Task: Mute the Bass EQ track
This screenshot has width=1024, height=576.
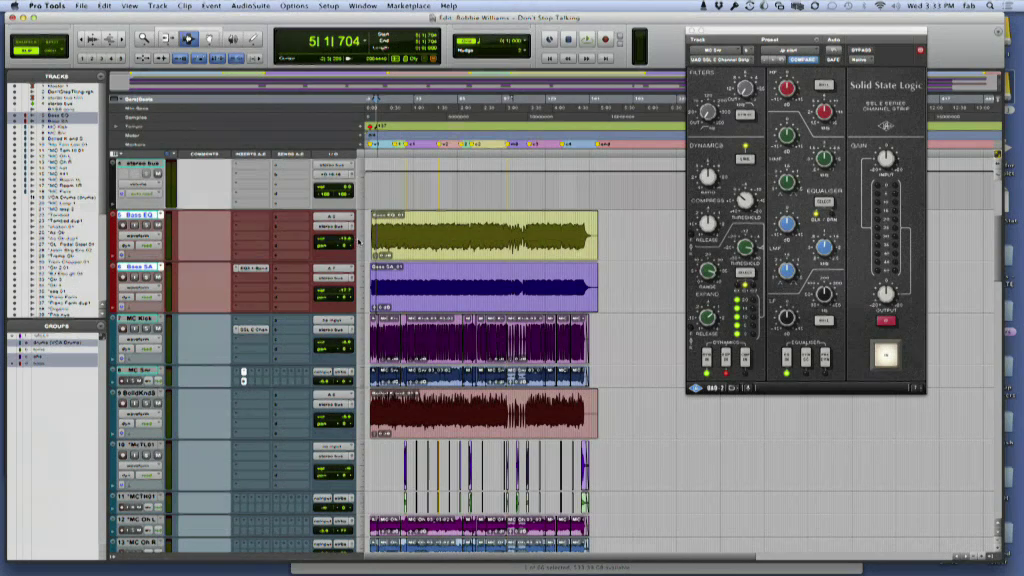Action: [158, 225]
